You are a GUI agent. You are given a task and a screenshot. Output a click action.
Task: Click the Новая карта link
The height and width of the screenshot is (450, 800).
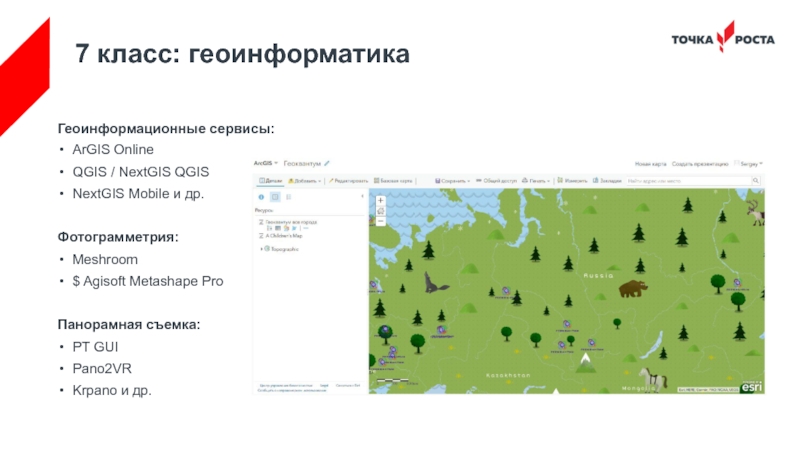(x=650, y=164)
